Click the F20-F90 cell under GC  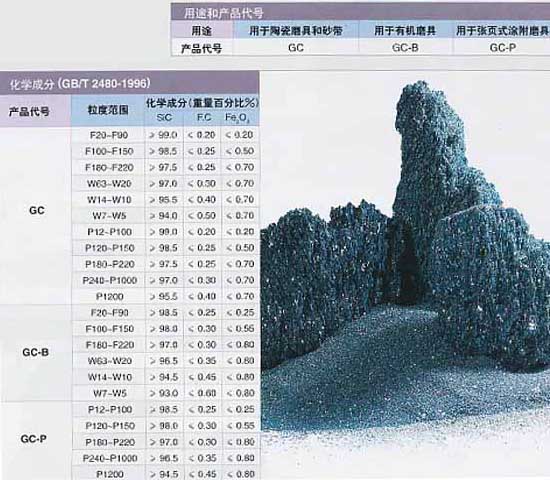(x=109, y=135)
